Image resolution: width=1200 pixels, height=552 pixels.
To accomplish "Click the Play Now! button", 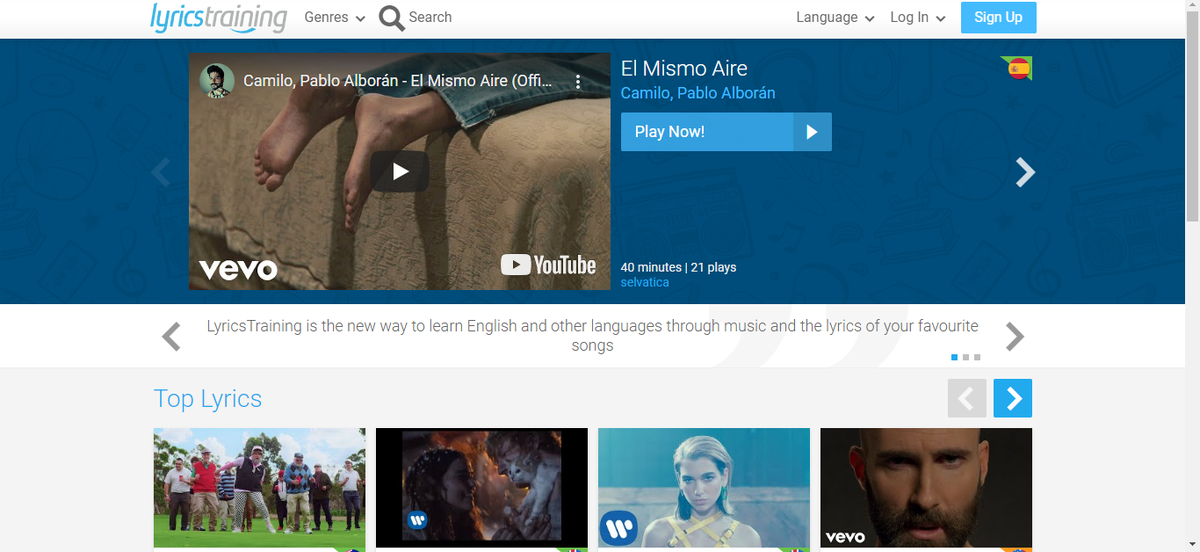I will click(726, 132).
